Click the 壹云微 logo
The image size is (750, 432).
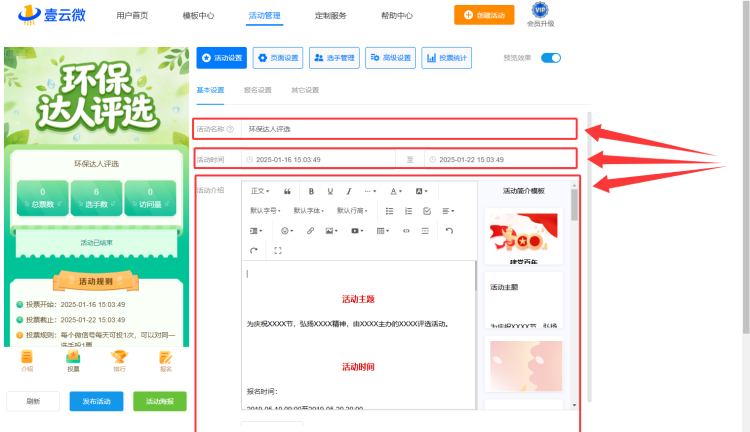pos(52,14)
